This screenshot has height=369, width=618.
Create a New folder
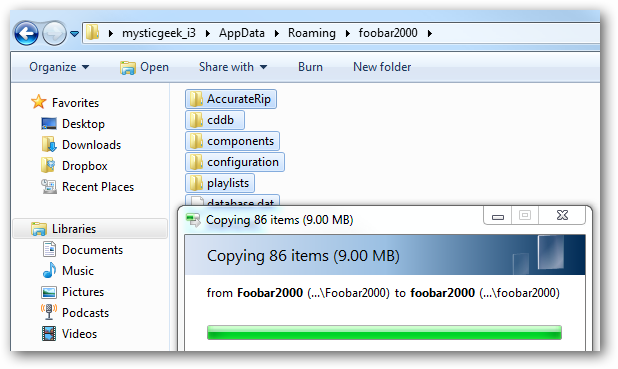coord(382,67)
